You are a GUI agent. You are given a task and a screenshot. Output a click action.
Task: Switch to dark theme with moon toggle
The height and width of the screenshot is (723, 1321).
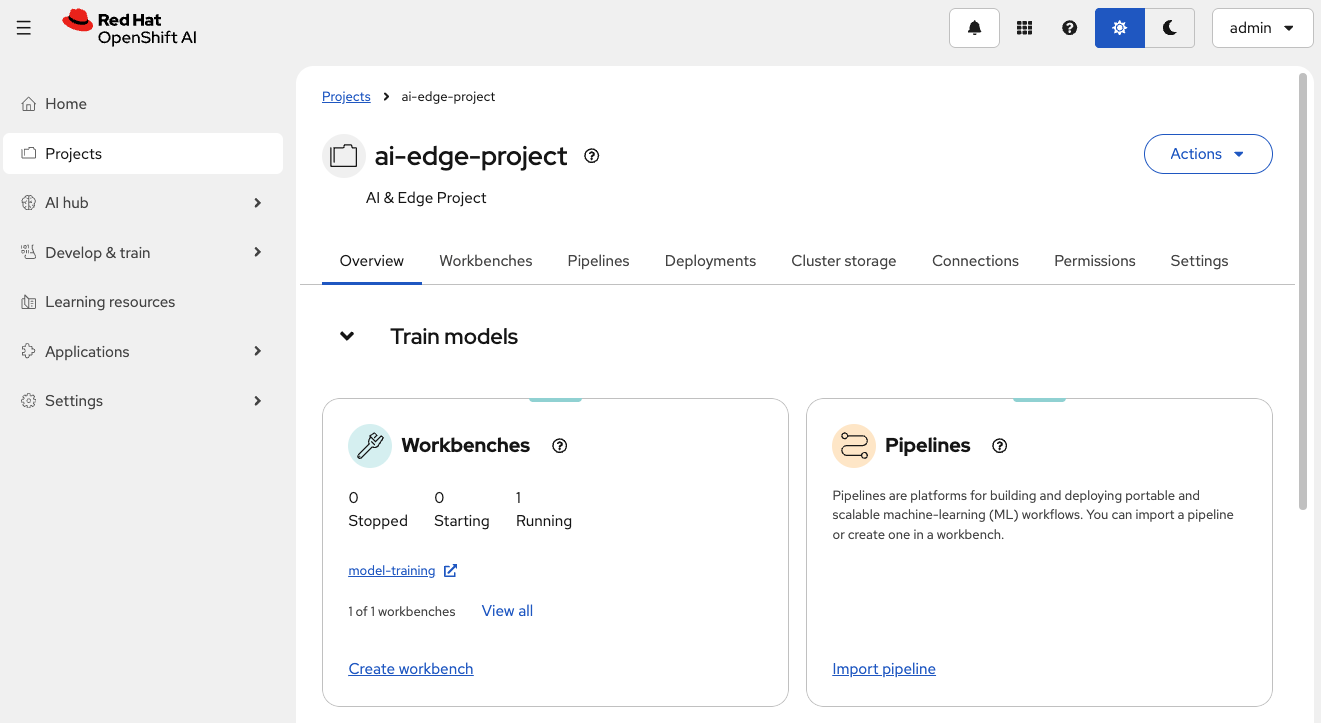pos(1169,28)
